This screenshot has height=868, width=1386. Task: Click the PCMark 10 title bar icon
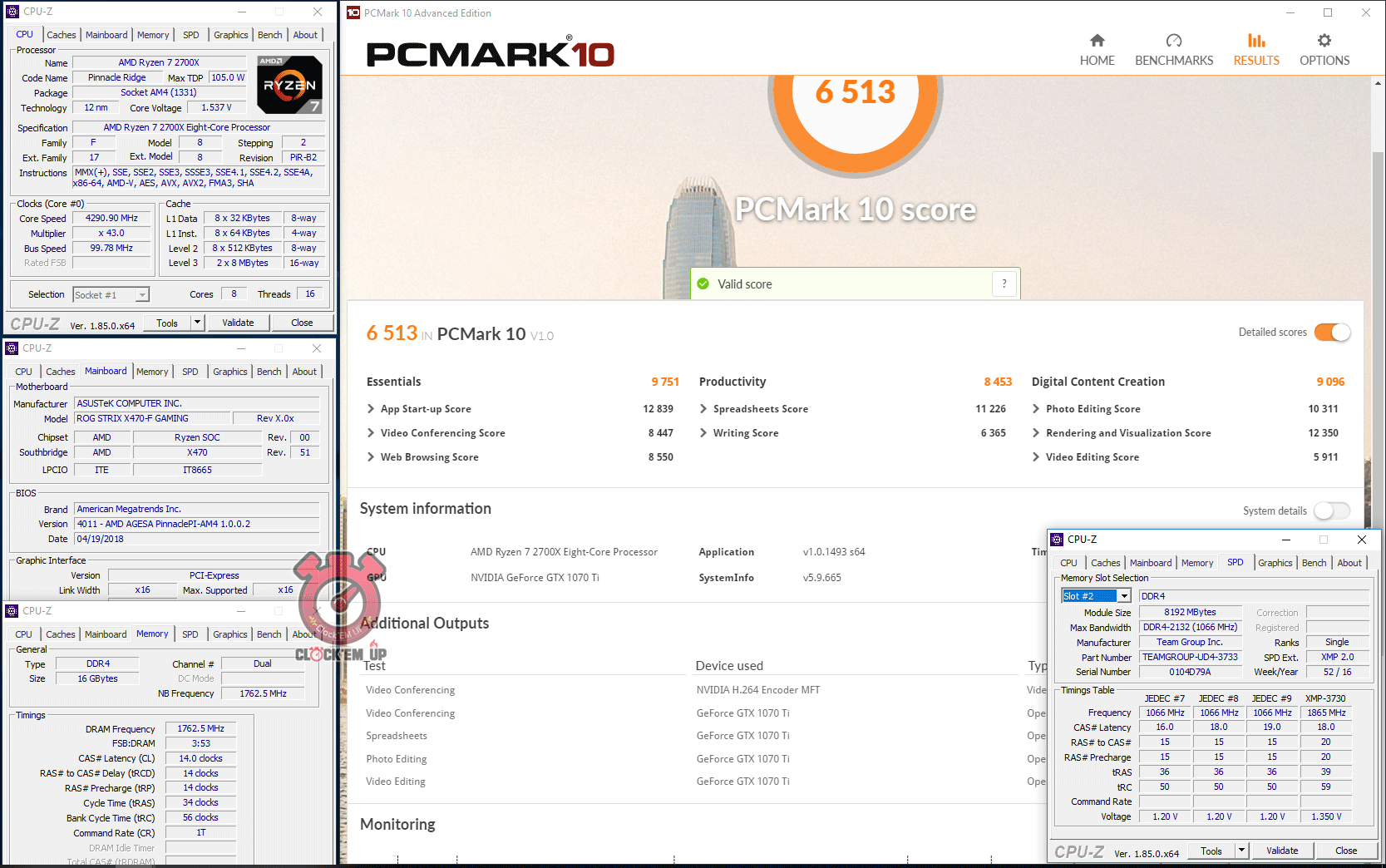pyautogui.click(x=353, y=12)
